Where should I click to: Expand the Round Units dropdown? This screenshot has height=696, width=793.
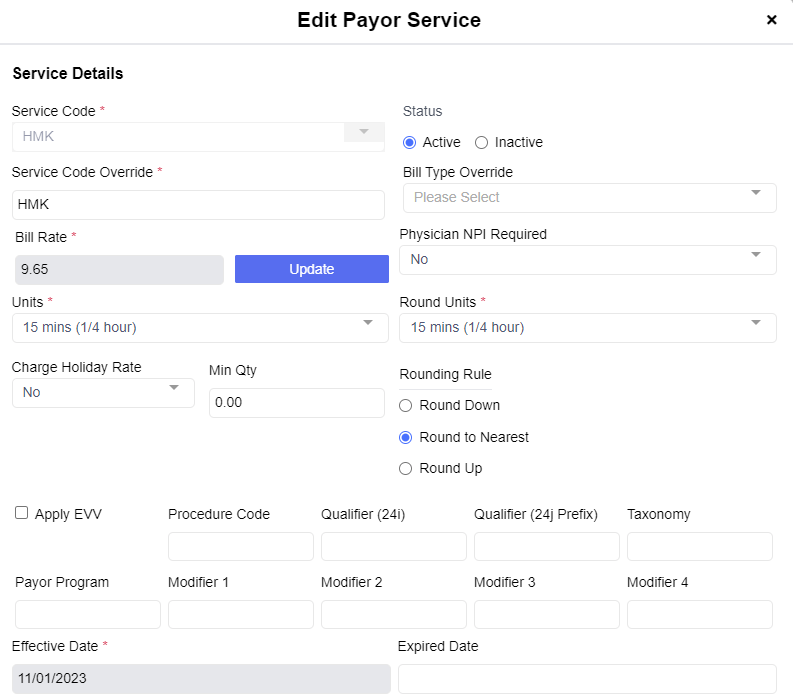point(587,328)
